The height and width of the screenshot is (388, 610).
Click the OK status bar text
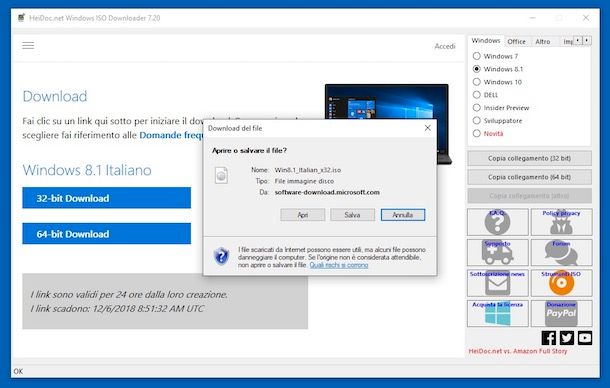[18, 371]
